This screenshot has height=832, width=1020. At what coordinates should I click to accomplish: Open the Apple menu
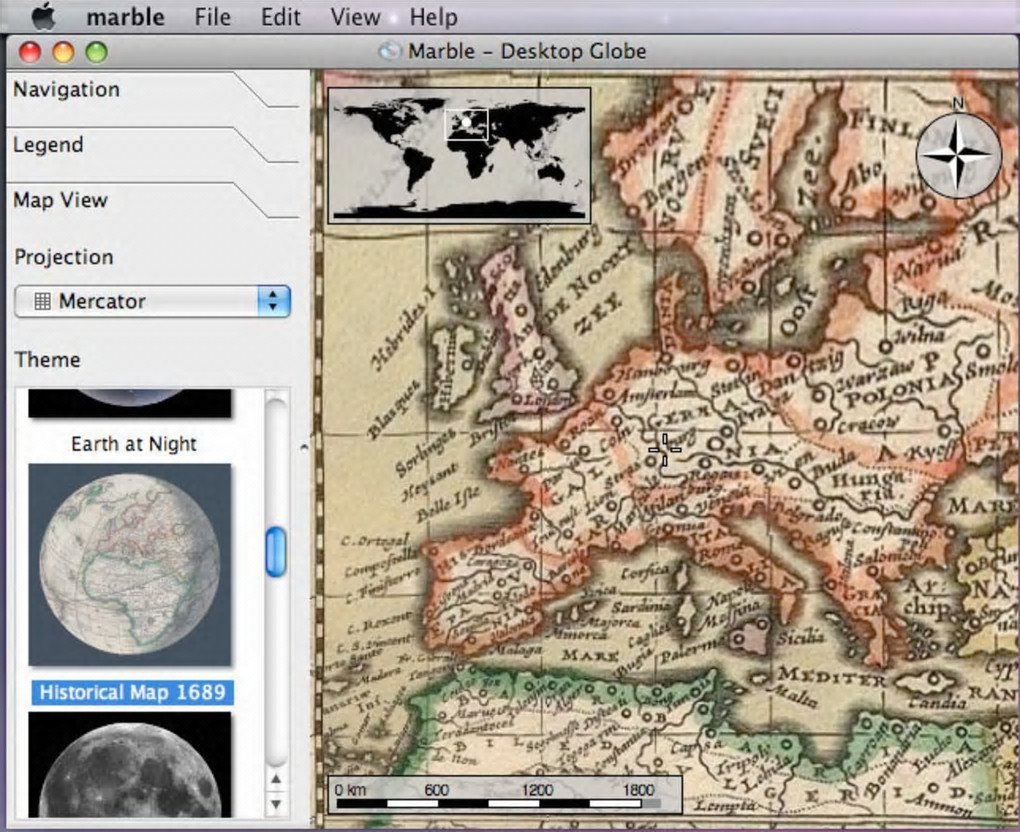tap(43, 17)
